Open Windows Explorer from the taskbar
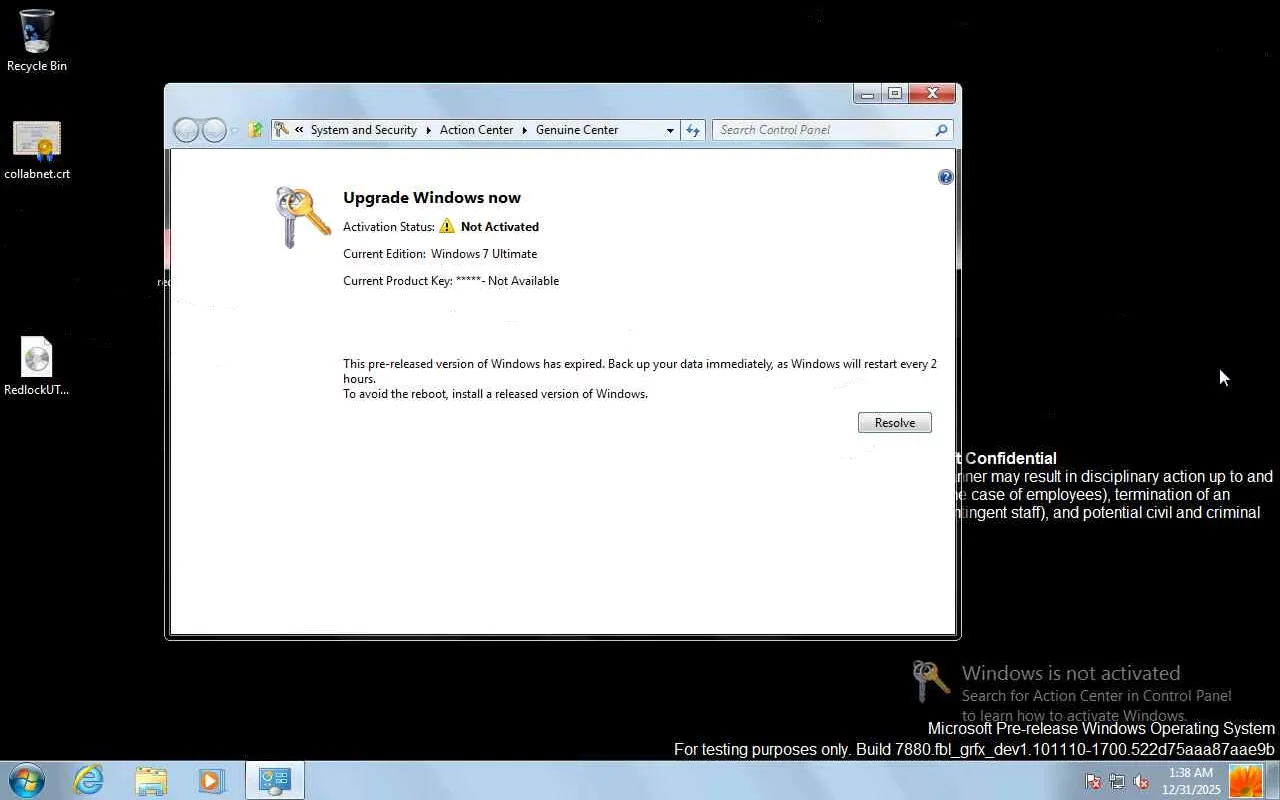This screenshot has width=1280, height=800. click(x=151, y=780)
